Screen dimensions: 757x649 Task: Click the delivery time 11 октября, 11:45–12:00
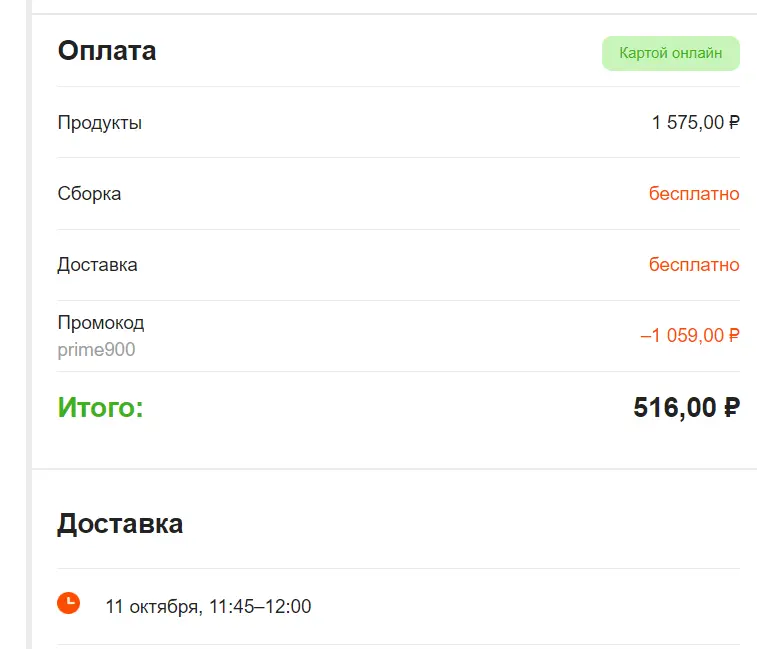[x=208, y=607]
